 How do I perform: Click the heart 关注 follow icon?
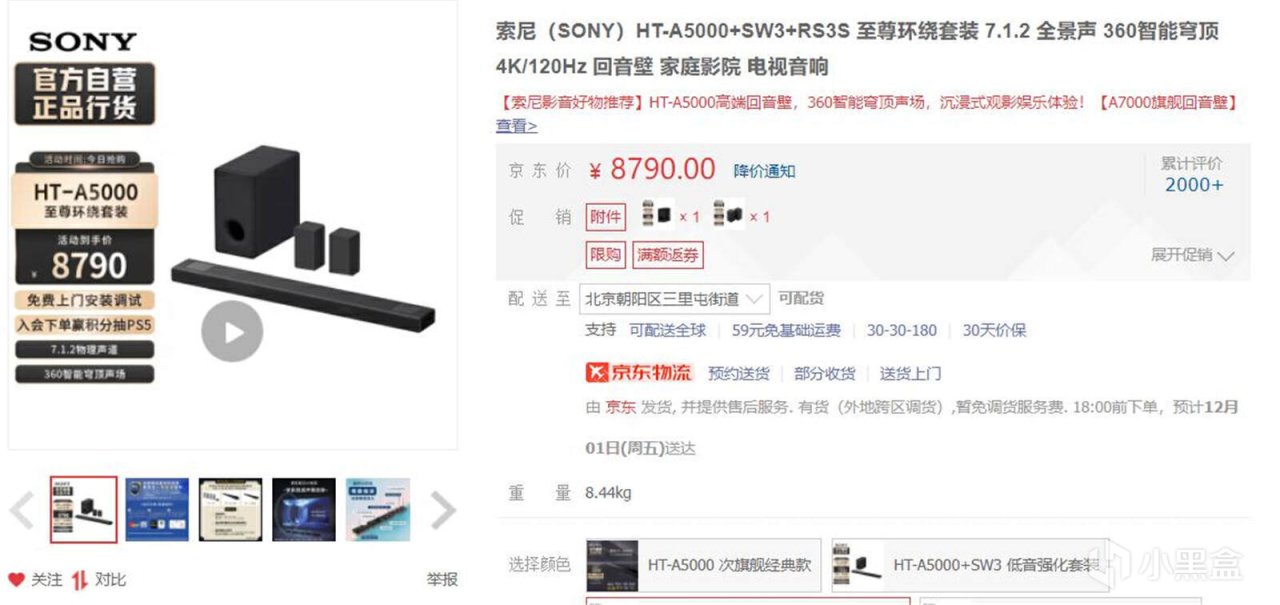(x=16, y=580)
